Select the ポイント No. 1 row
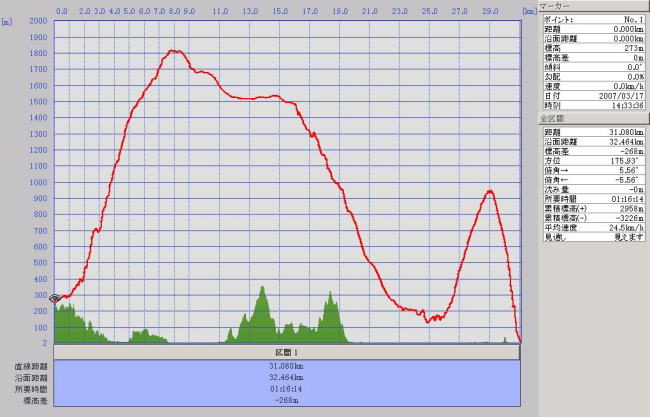 593,19
